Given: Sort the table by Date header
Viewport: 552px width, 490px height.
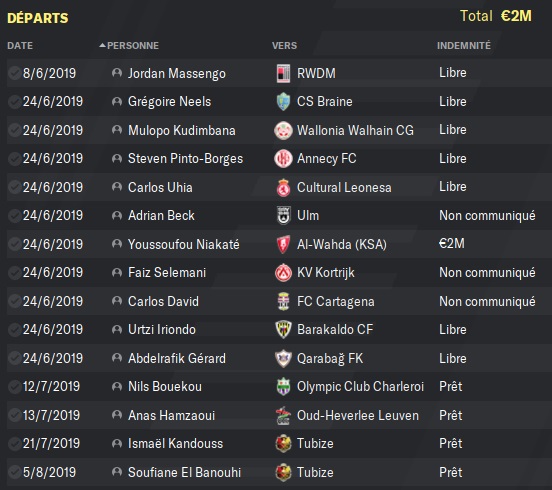Looking at the screenshot, I should 20,46.
